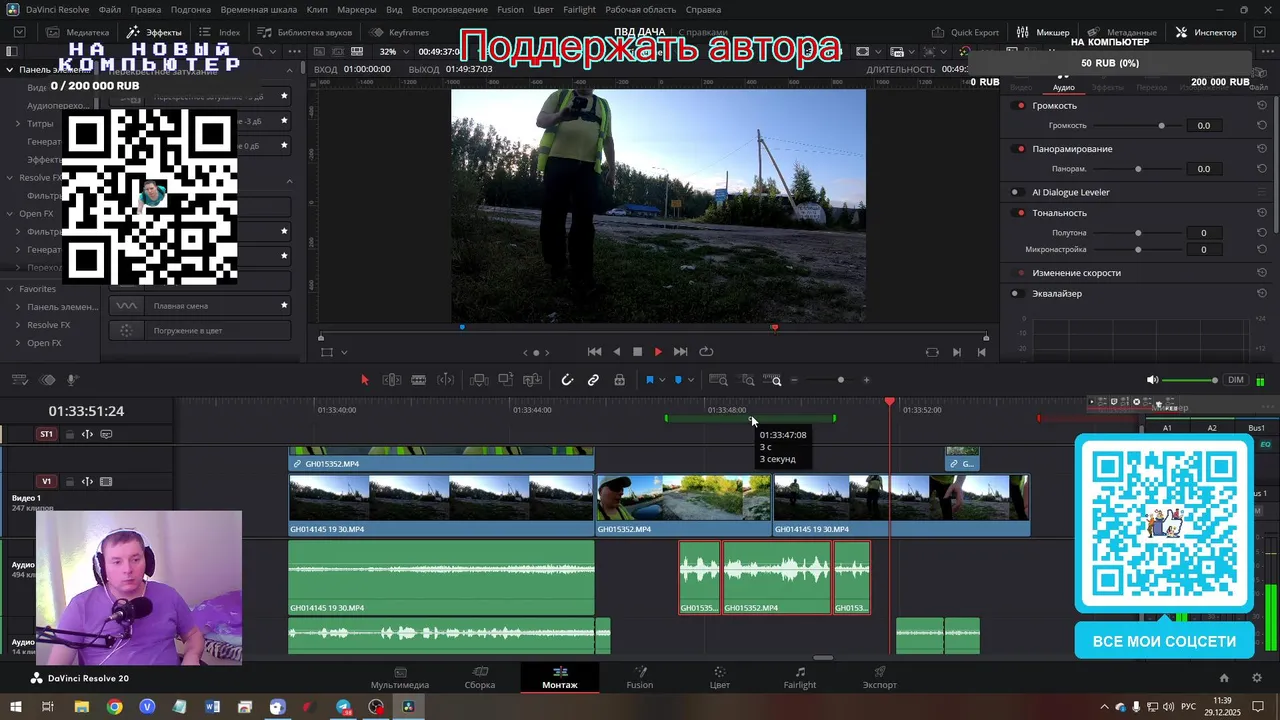This screenshot has height=720, width=1280.
Task: Toggle Панорамирование enable switch
Action: (1020, 149)
